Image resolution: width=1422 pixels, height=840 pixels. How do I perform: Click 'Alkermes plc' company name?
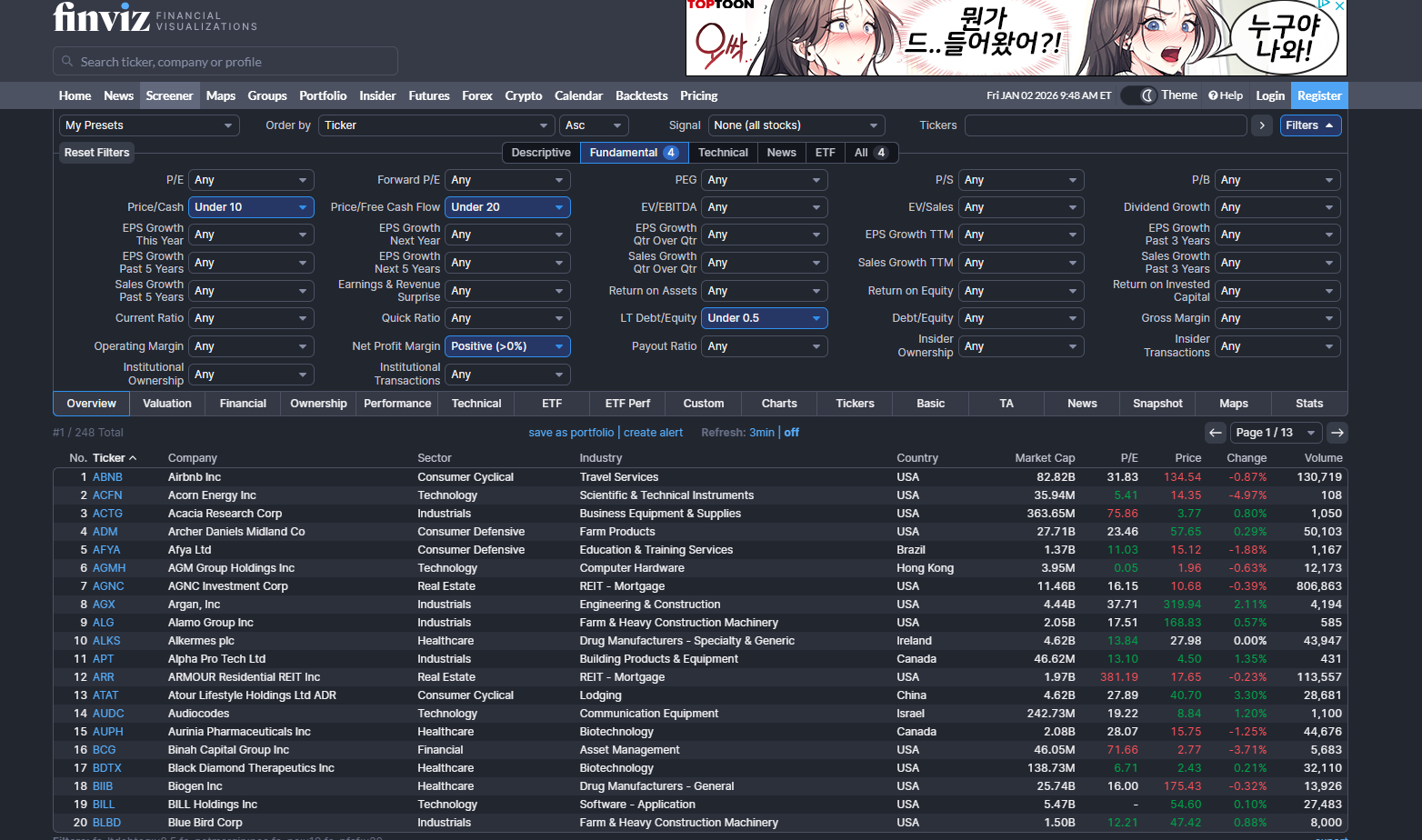tap(201, 641)
